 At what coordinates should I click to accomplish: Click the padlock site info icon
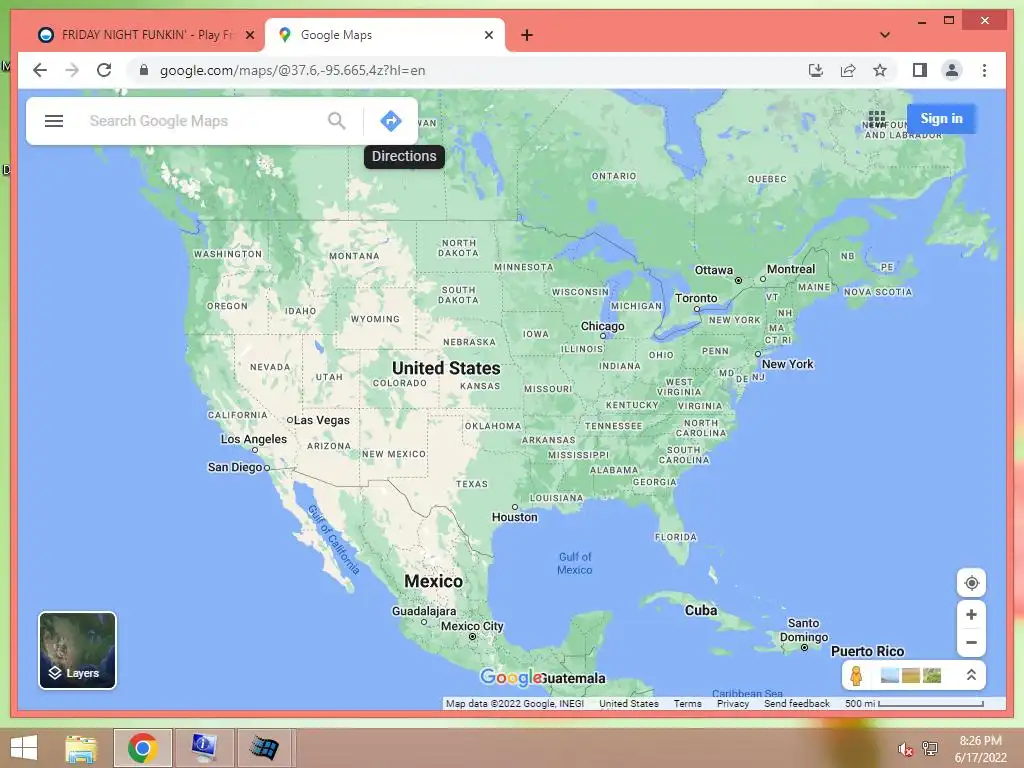tap(144, 71)
